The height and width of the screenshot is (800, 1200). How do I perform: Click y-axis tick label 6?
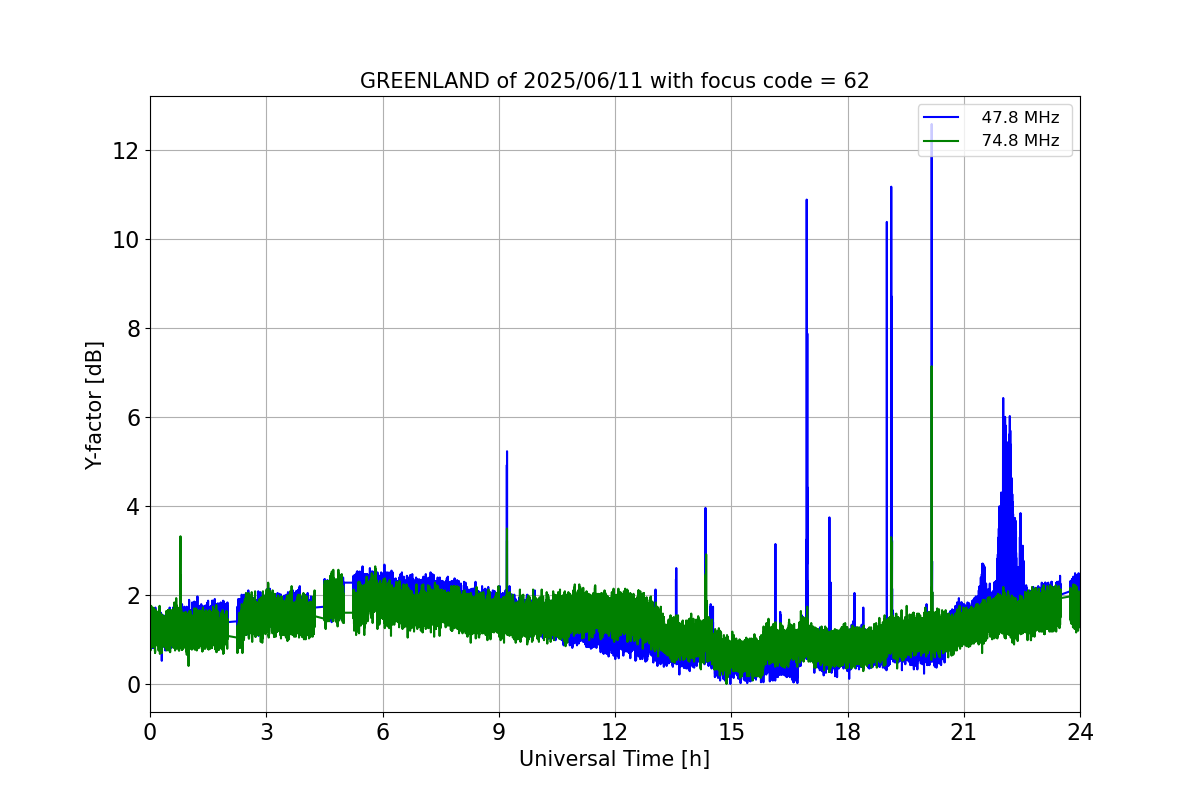coord(133,418)
